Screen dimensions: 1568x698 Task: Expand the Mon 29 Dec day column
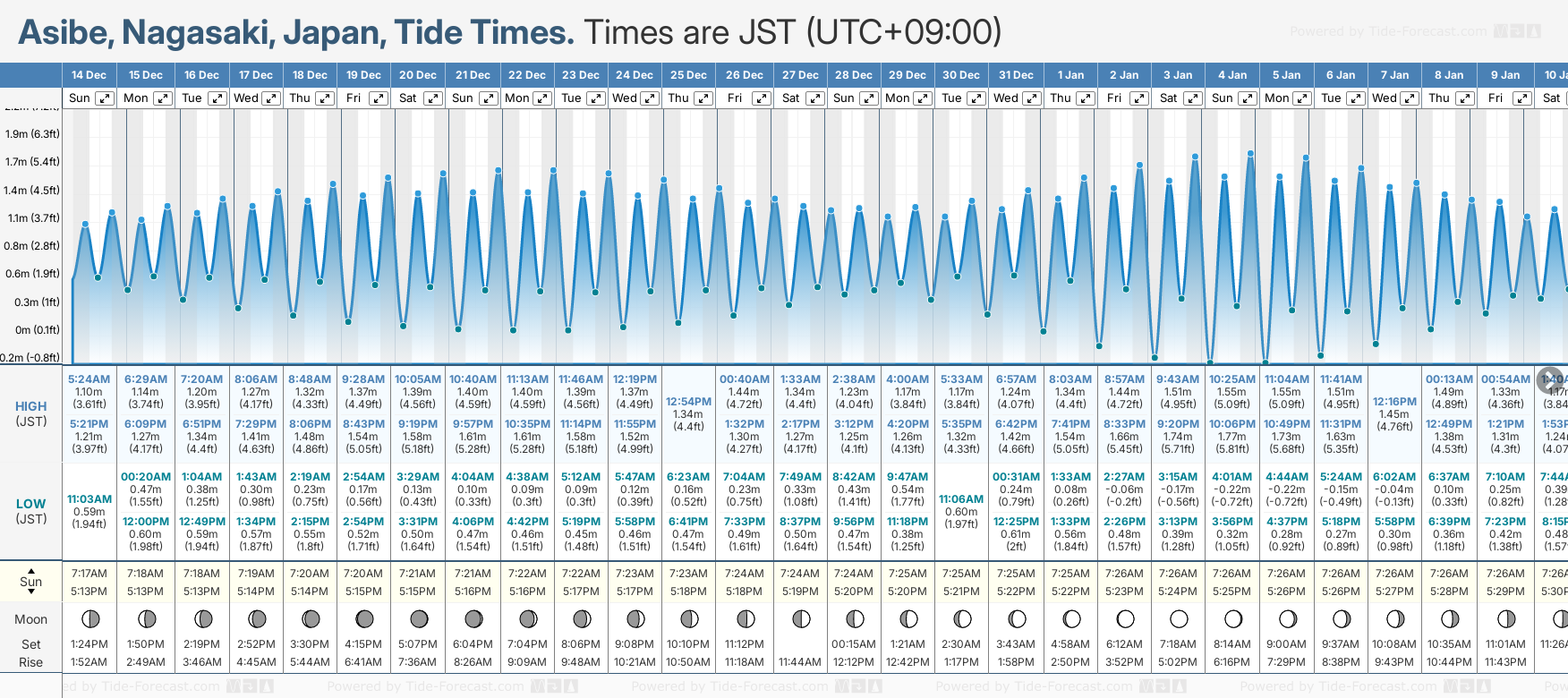[x=922, y=98]
